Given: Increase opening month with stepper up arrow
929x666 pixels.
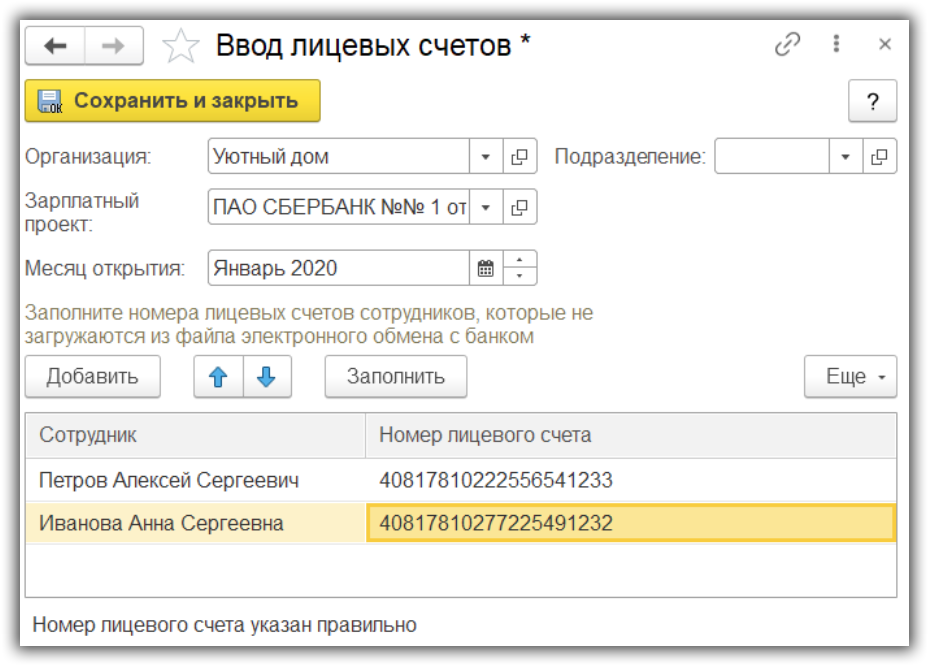Looking at the screenshot, I should tap(520, 261).
